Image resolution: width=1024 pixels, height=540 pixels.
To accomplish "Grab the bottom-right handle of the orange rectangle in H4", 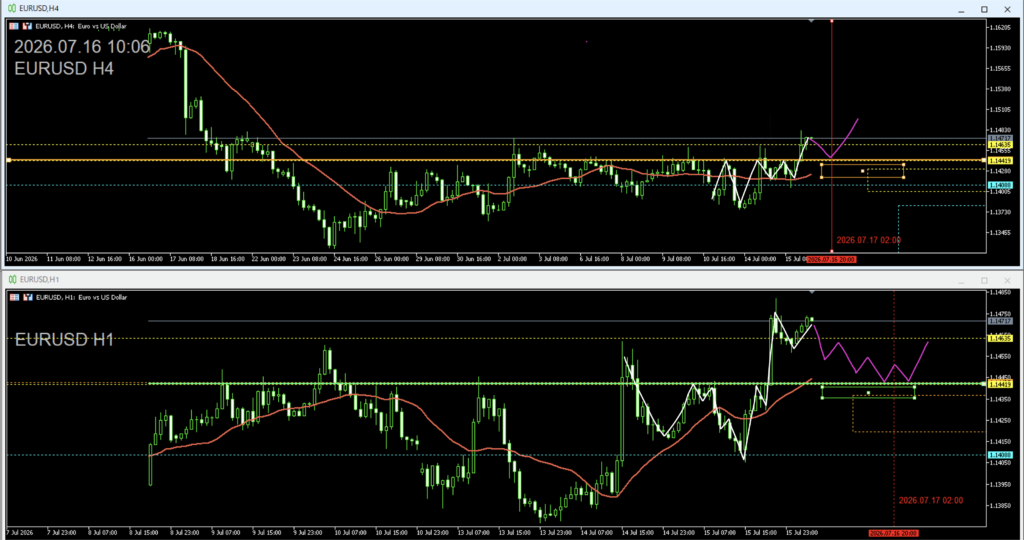I will click(904, 177).
